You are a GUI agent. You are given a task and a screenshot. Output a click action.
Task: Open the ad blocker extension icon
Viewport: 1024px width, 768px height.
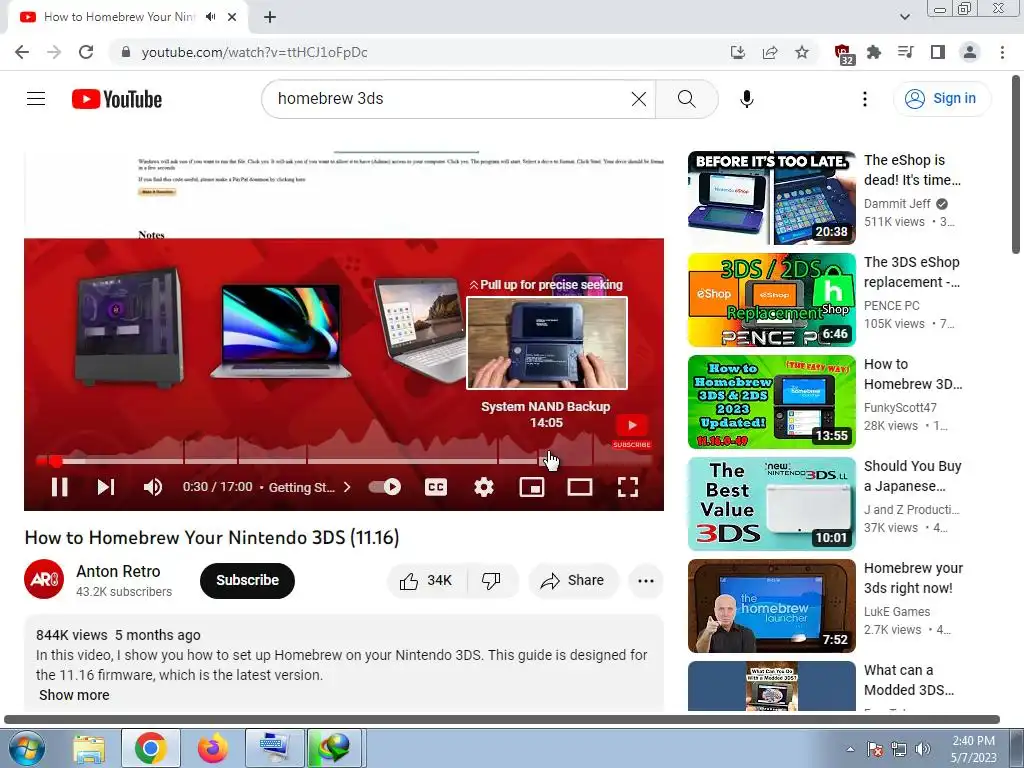tap(844, 54)
